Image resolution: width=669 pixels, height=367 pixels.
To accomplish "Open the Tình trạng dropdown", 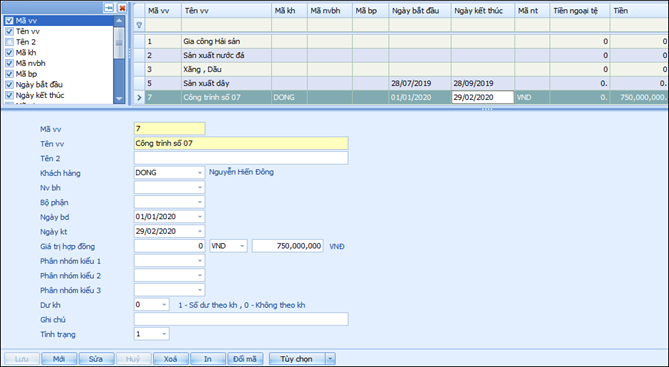I will 164,334.
